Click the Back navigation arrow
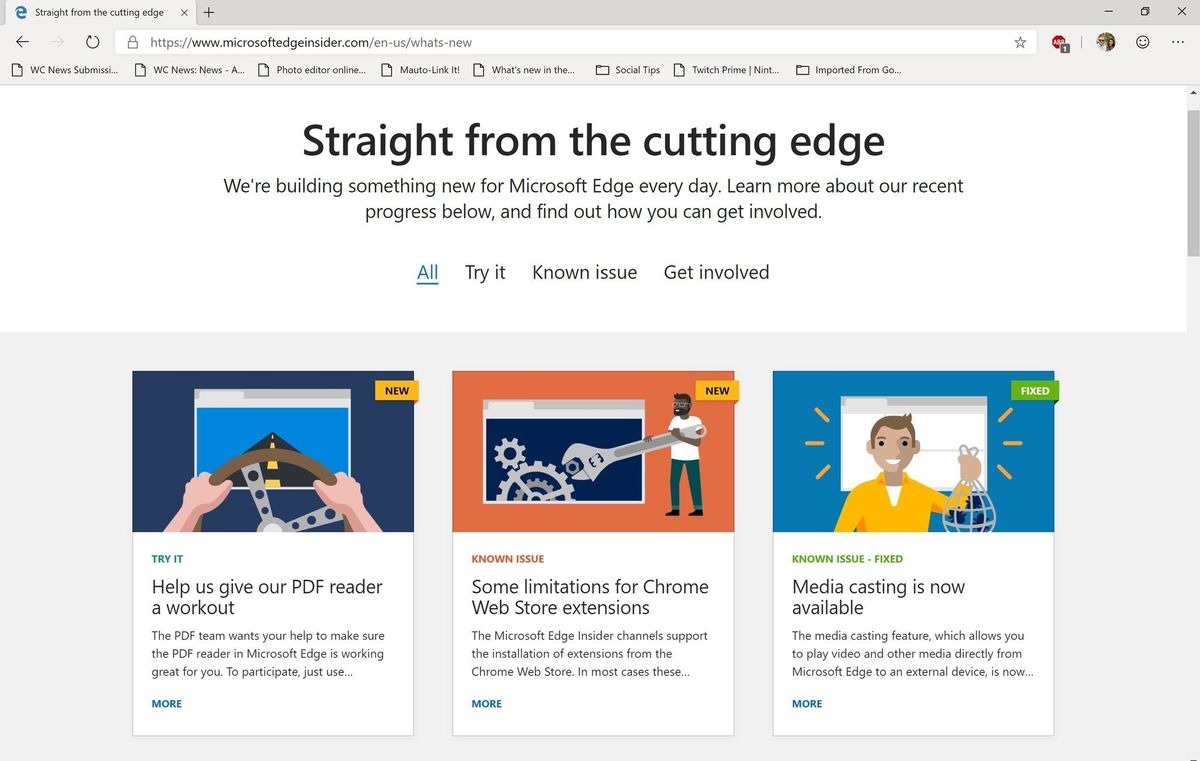 coord(22,42)
